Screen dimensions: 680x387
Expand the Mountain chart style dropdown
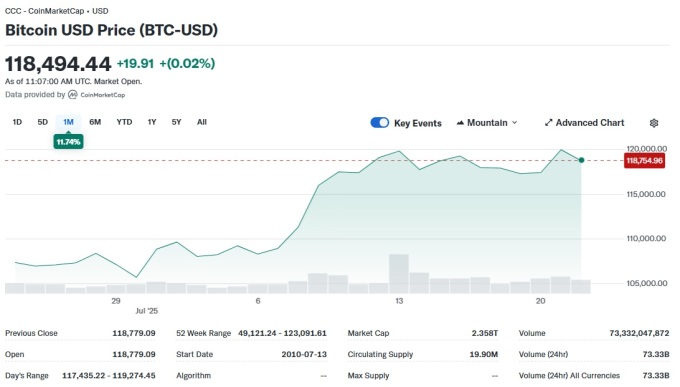tap(487, 123)
